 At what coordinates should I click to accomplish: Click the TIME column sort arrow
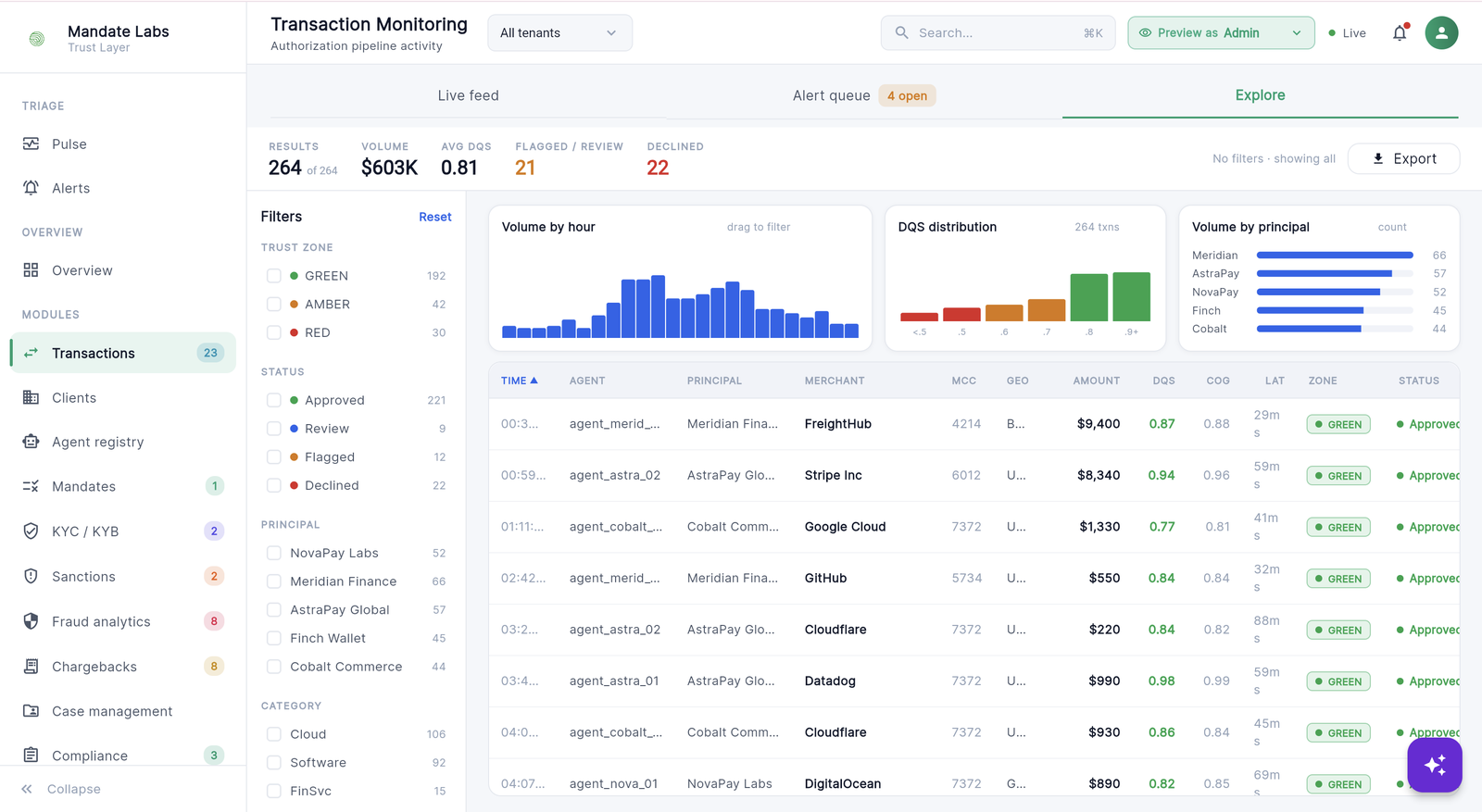[534, 381]
